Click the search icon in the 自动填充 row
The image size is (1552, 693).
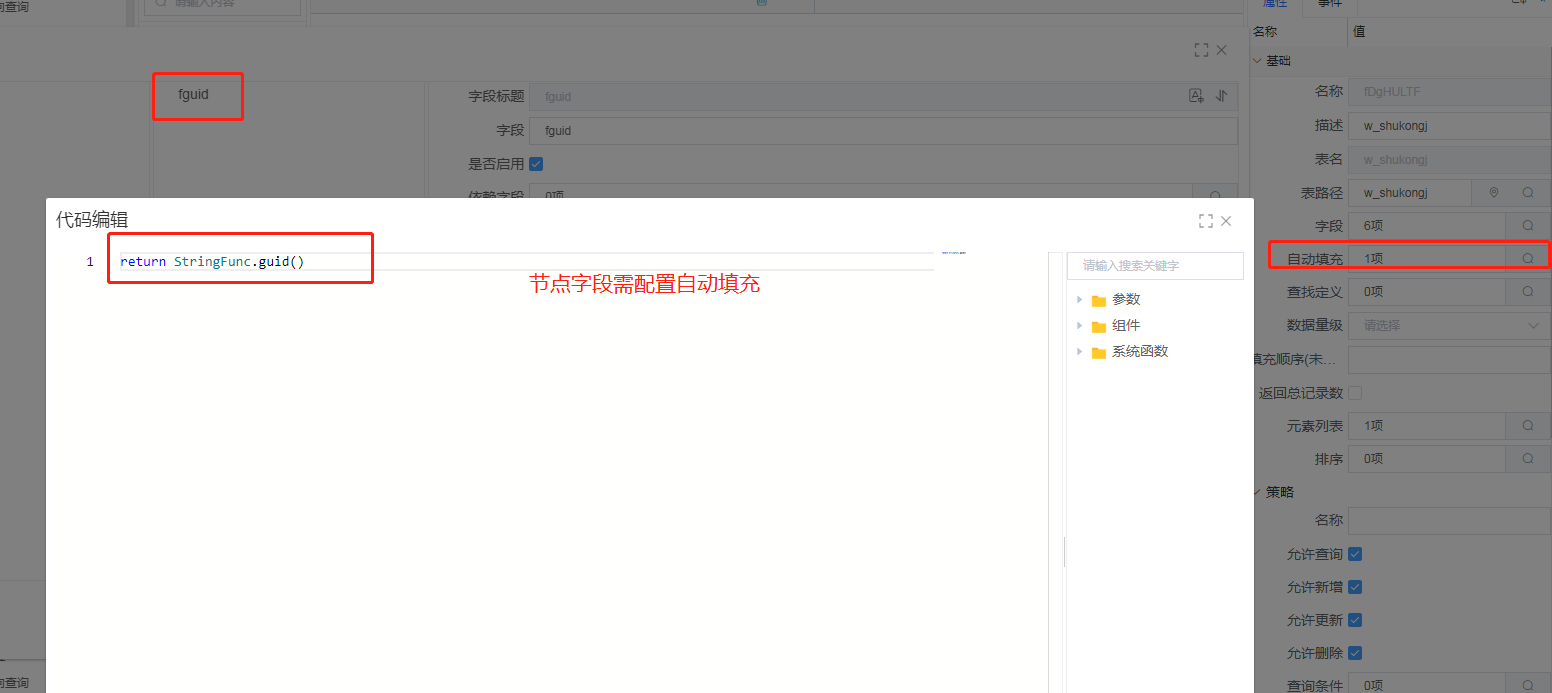[1527, 259]
